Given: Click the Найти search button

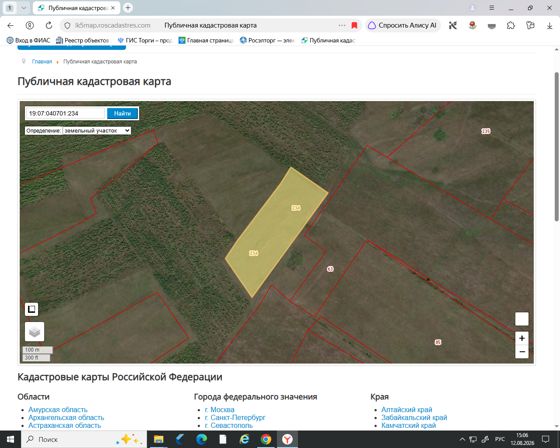Looking at the screenshot, I should tap(122, 113).
